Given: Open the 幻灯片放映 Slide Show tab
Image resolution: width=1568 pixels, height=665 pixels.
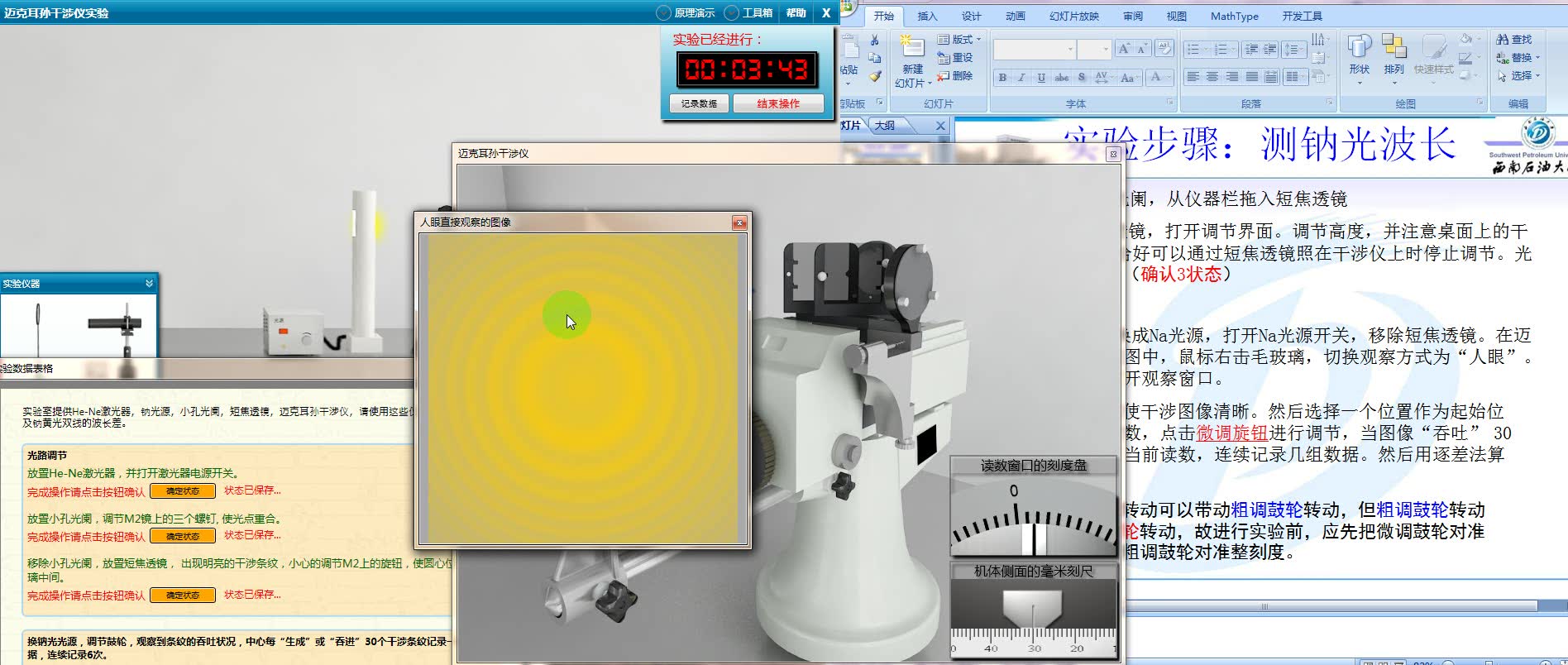Looking at the screenshot, I should click(x=1074, y=16).
